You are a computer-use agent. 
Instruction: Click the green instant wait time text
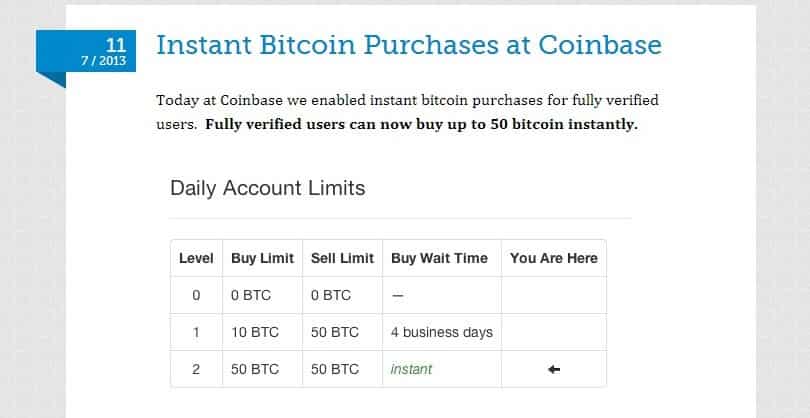coord(411,369)
